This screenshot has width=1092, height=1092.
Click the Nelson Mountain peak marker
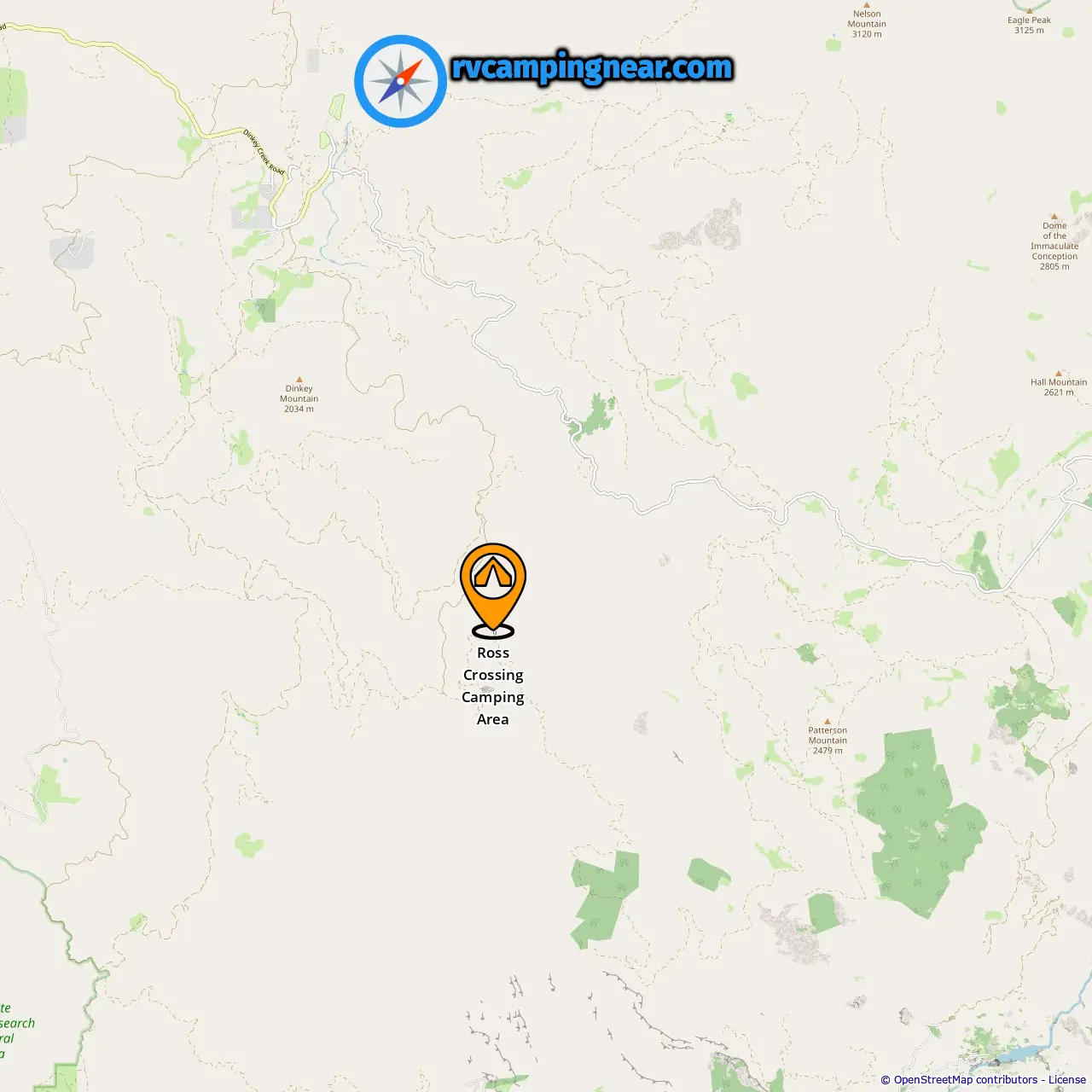(x=867, y=4)
